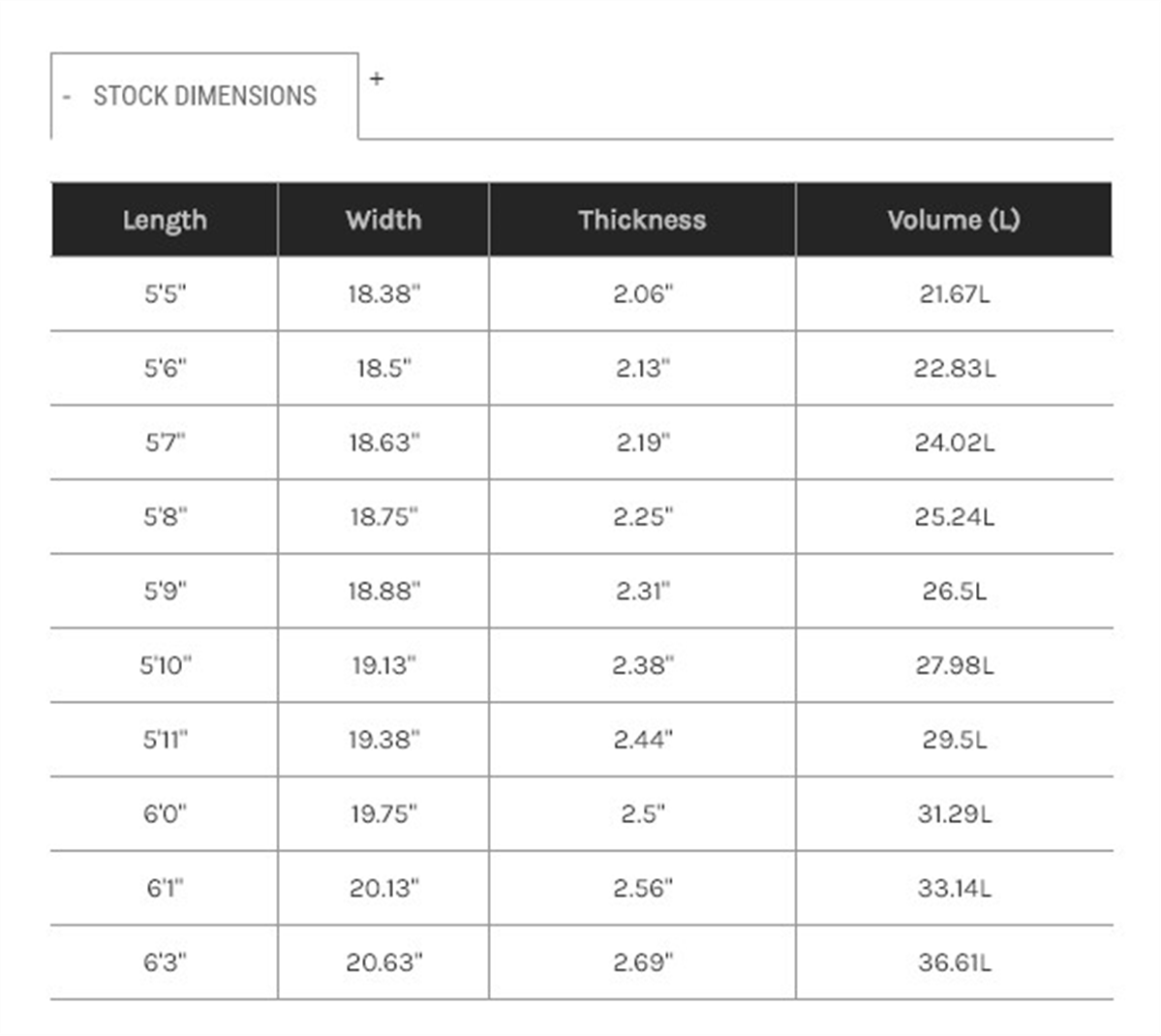The height and width of the screenshot is (1036, 1161).
Task: Click the minus icon beside Stock Dimensions
Action: coord(67,97)
